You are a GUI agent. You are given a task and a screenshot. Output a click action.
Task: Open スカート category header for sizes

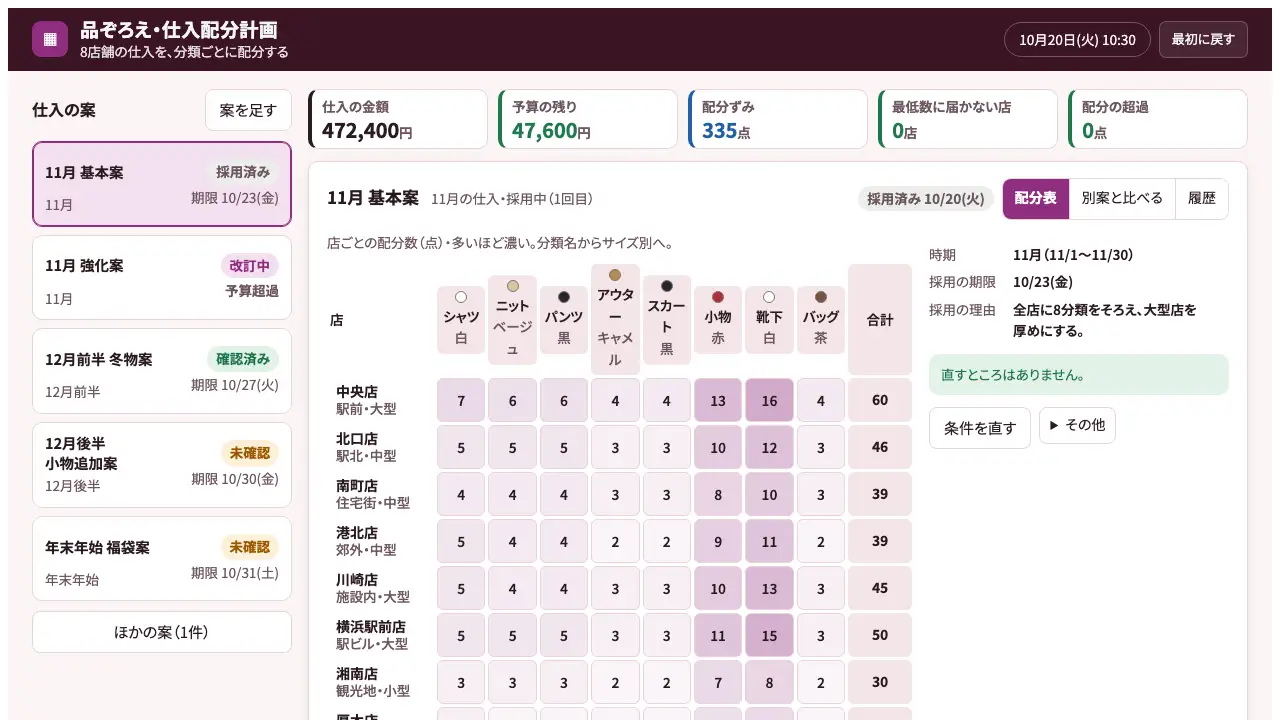[x=667, y=320]
